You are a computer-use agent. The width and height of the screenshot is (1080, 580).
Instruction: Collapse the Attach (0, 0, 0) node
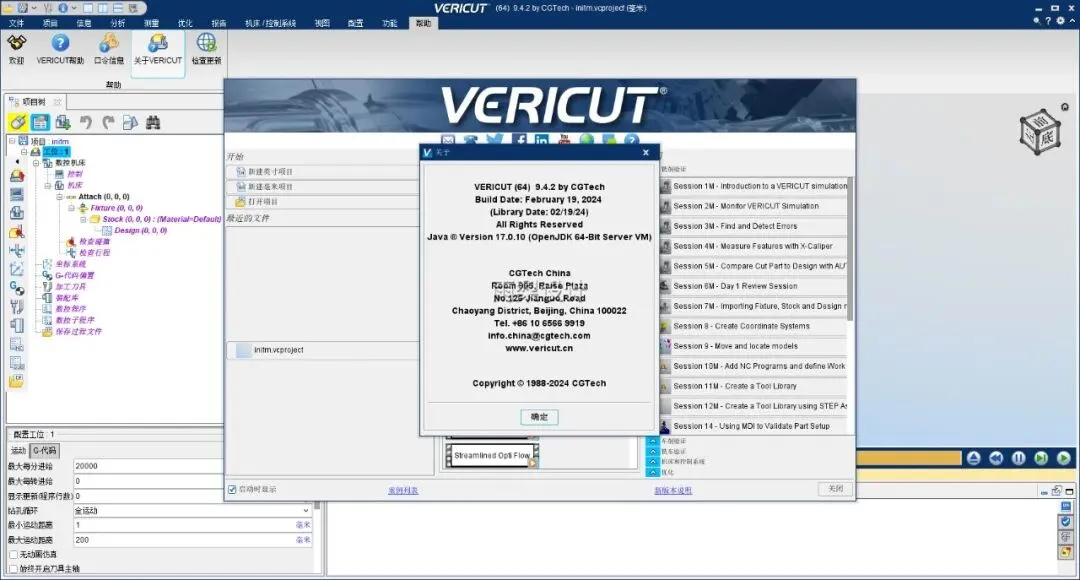[59, 197]
